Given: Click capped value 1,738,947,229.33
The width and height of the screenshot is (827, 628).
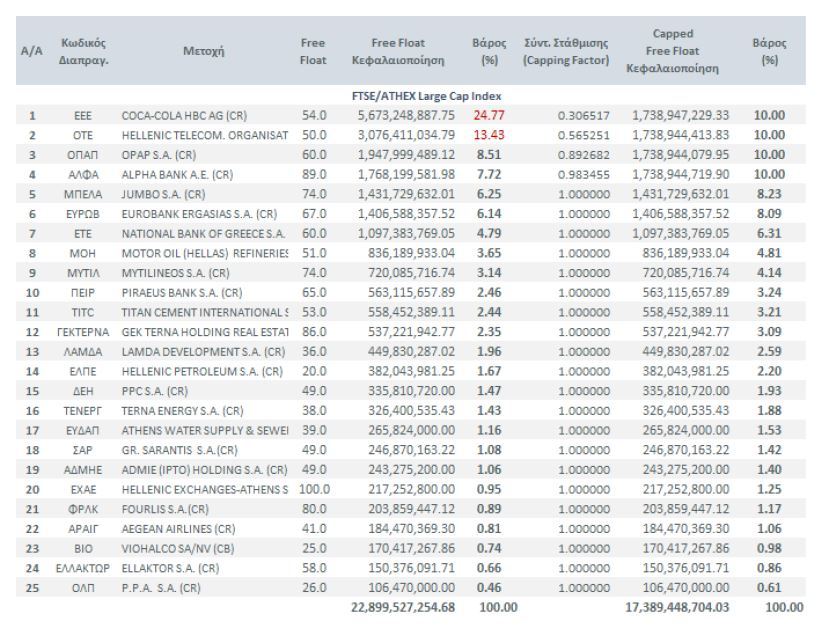Looking at the screenshot, I should tap(681, 115).
